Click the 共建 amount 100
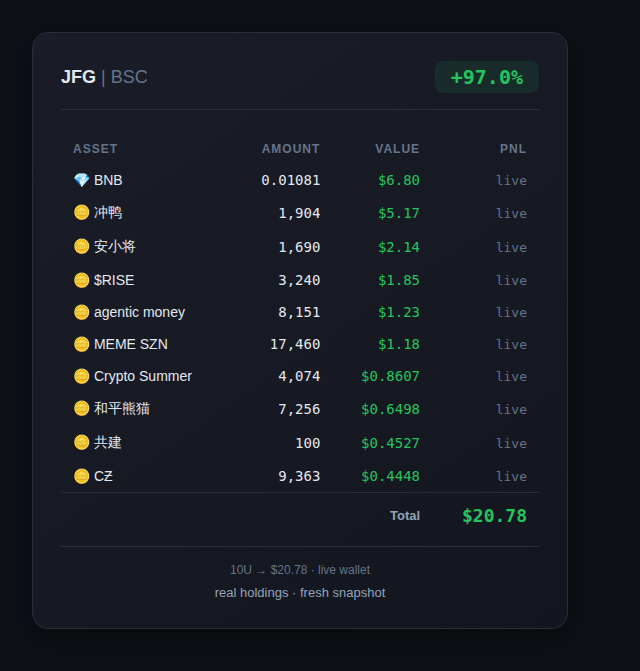The image size is (640, 671). click(x=308, y=443)
